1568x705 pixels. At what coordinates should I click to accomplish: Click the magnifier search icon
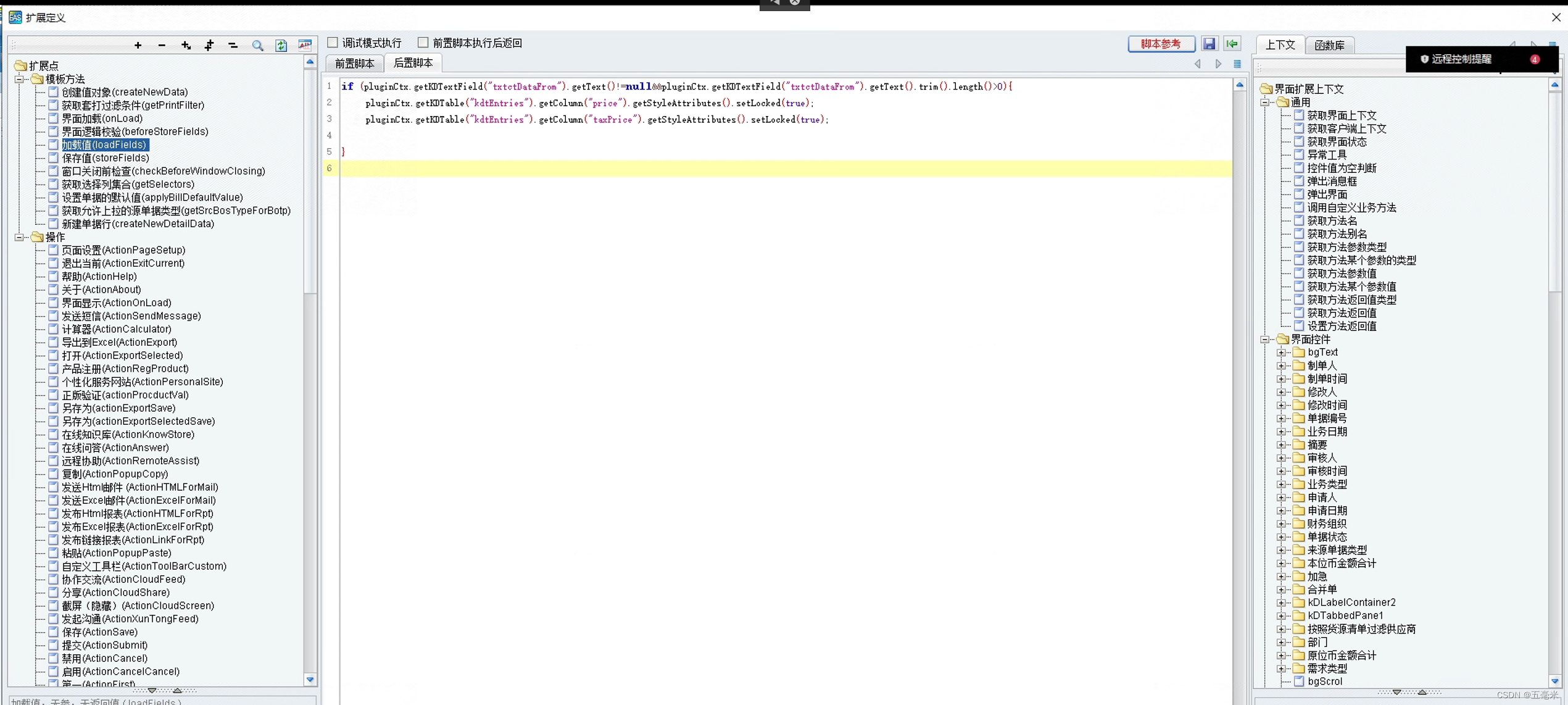tap(257, 45)
